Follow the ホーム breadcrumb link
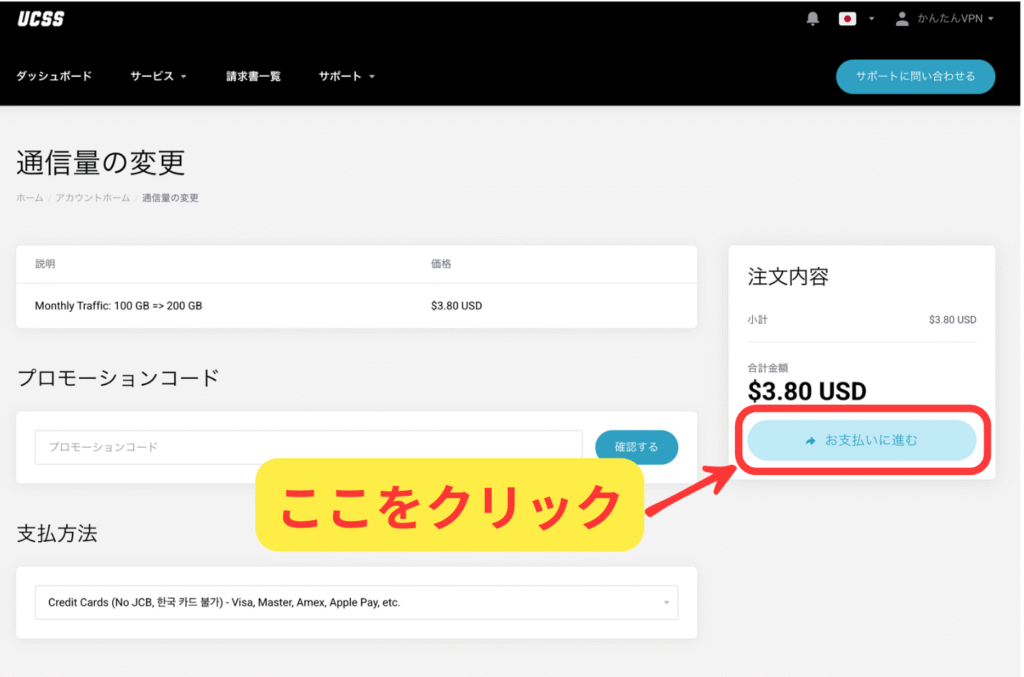The width and height of the screenshot is (1024, 677). point(29,198)
